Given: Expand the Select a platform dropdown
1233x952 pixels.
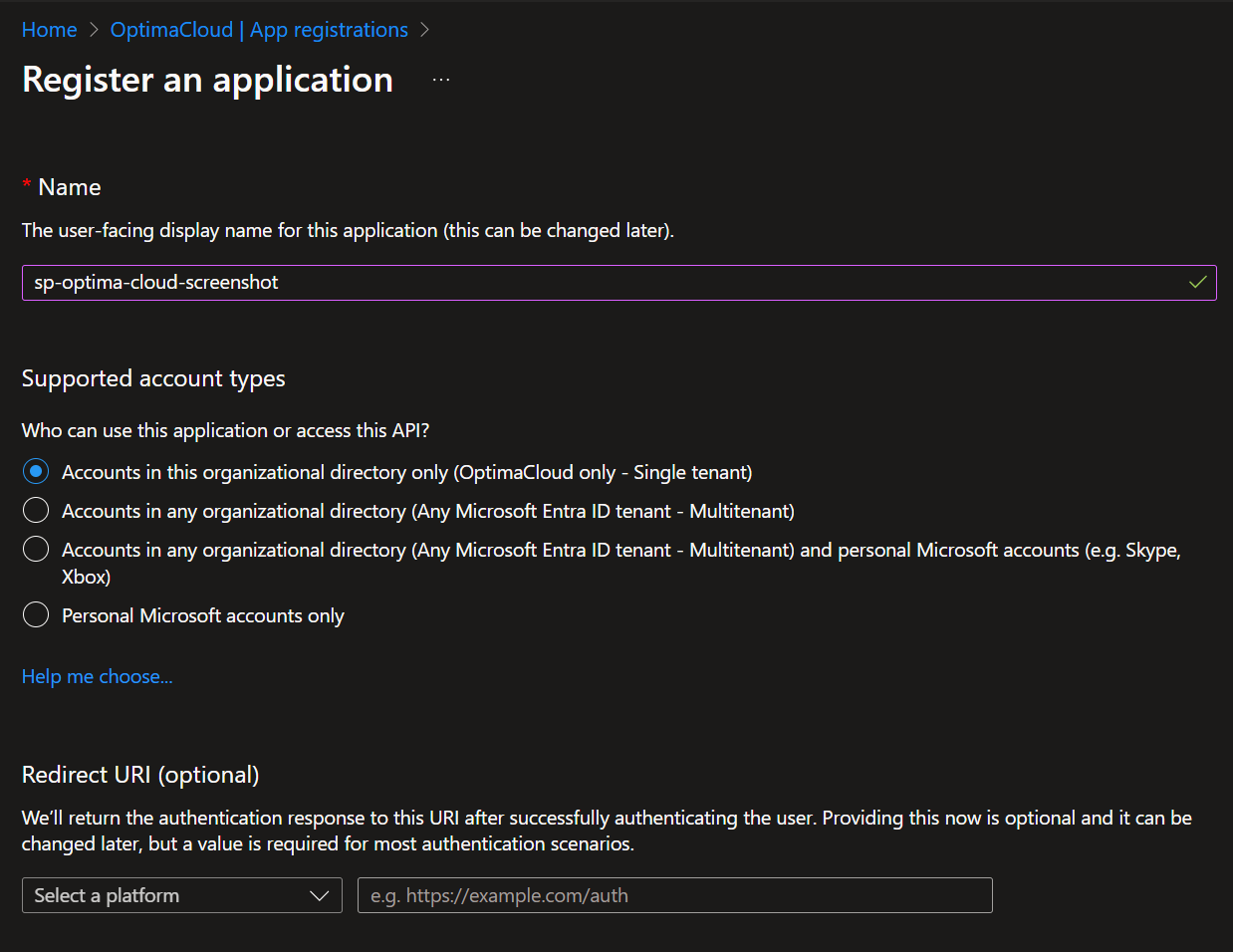Looking at the screenshot, I should point(182,895).
